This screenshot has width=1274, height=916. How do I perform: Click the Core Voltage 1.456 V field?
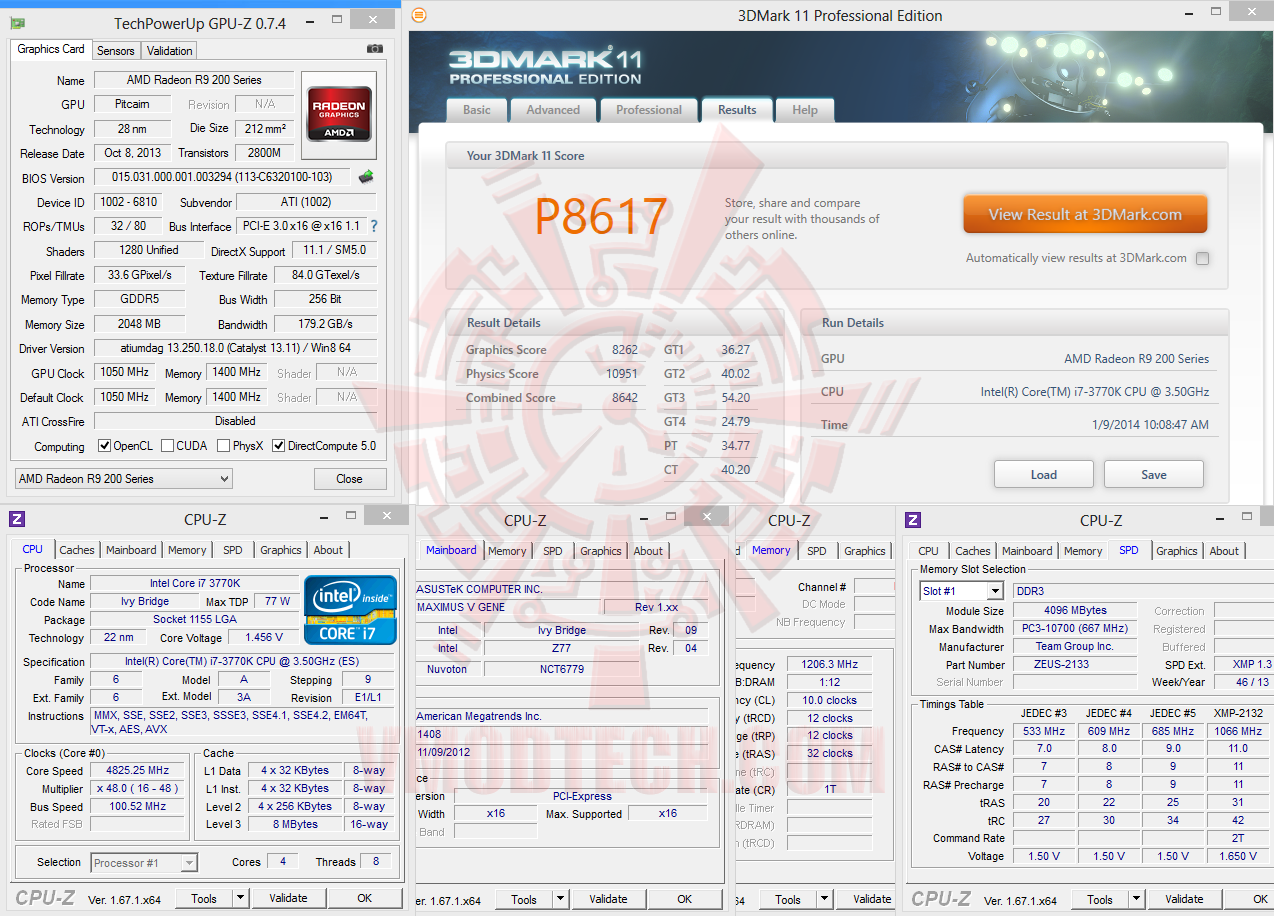click(x=264, y=637)
